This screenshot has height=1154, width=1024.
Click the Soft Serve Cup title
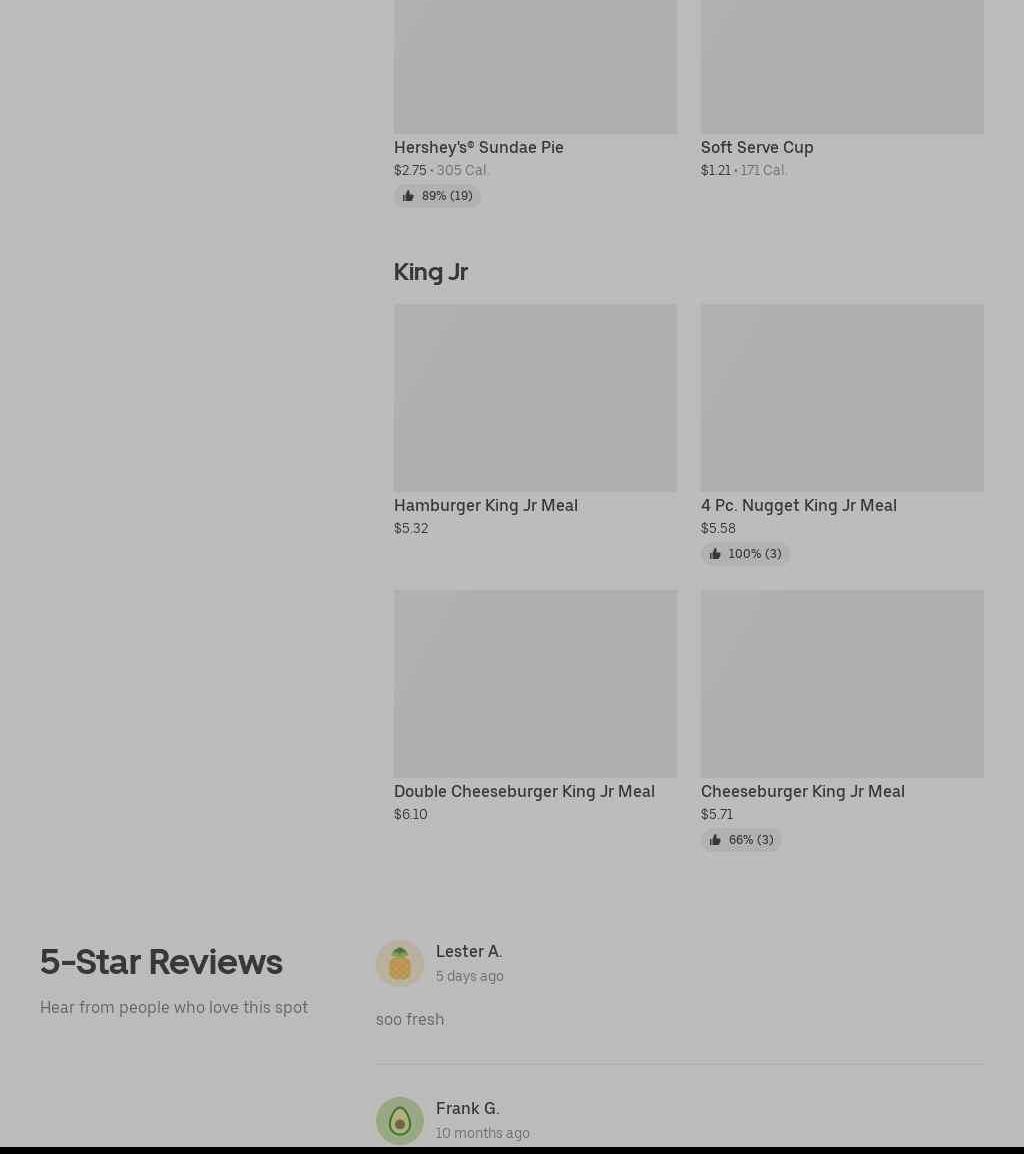click(757, 147)
